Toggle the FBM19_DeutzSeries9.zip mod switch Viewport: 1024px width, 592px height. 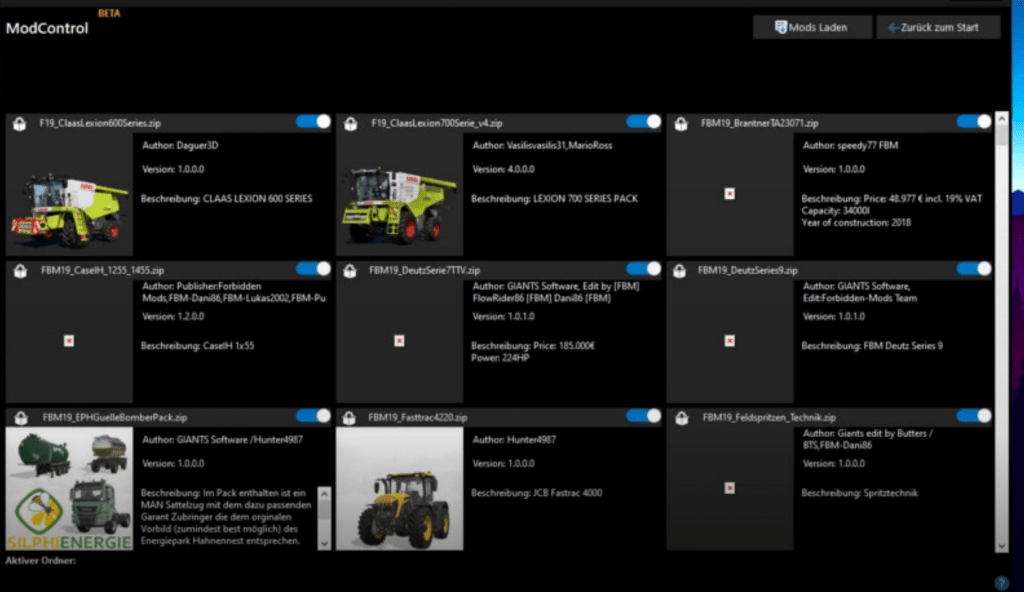(975, 268)
